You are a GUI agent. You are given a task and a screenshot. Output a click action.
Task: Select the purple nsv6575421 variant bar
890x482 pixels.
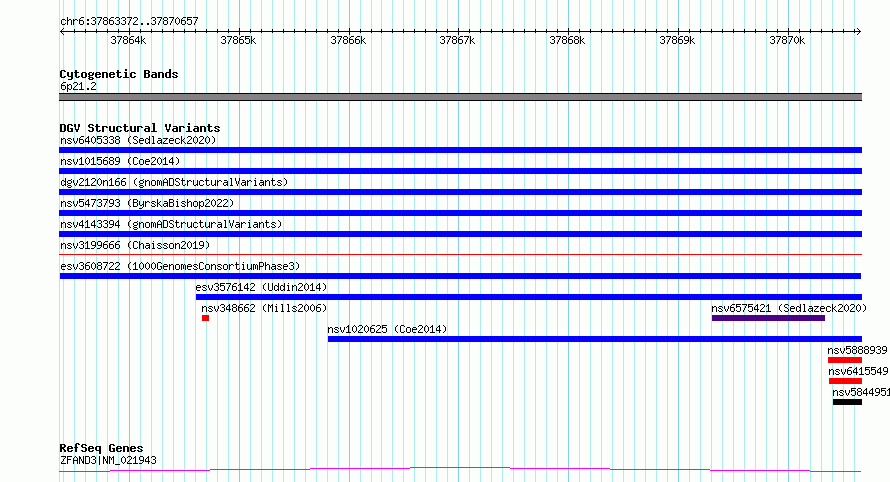coord(768,318)
